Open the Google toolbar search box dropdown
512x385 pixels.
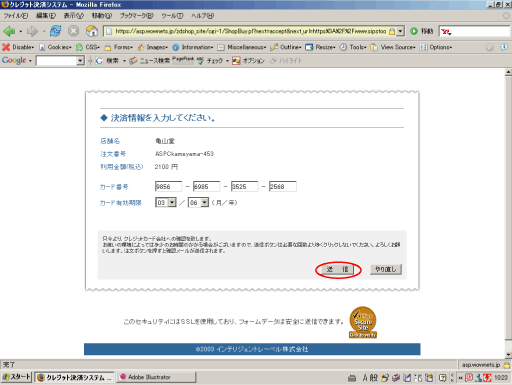80,61
